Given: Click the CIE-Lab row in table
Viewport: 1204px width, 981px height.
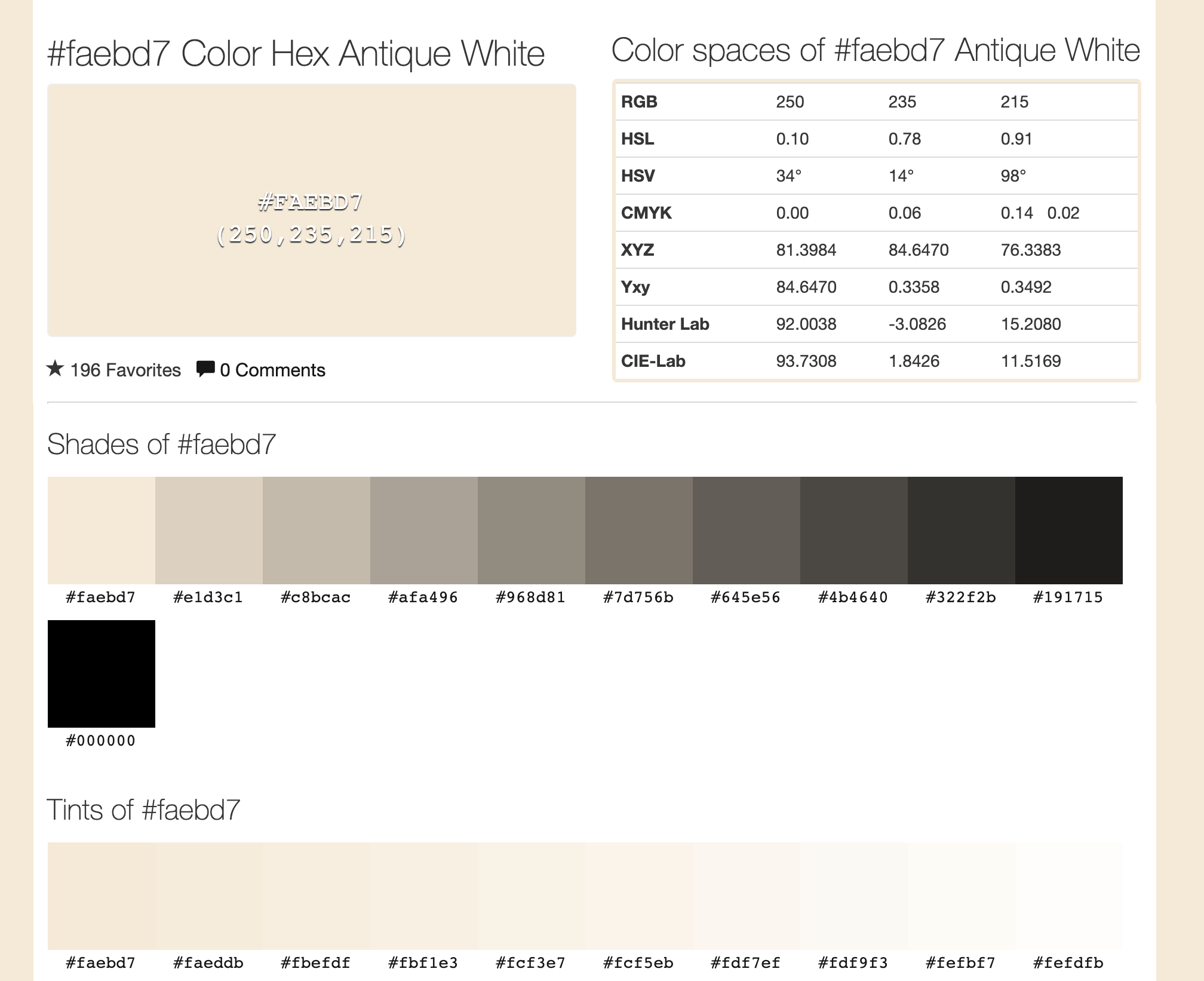Looking at the screenshot, I should (876, 361).
